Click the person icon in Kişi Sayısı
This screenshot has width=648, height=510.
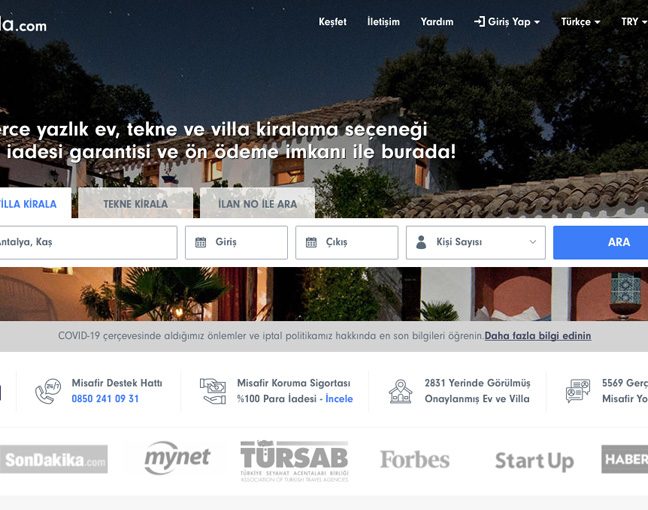pyautogui.click(x=421, y=242)
